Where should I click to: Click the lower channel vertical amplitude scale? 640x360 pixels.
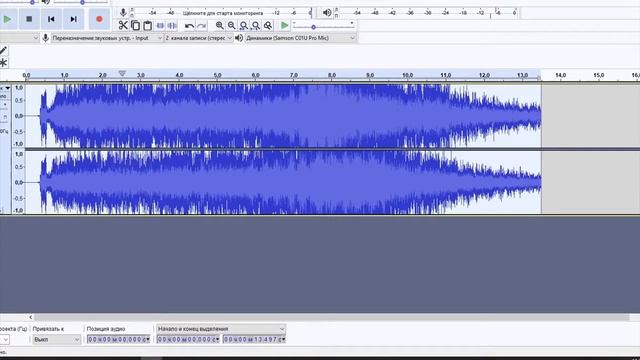click(x=18, y=182)
